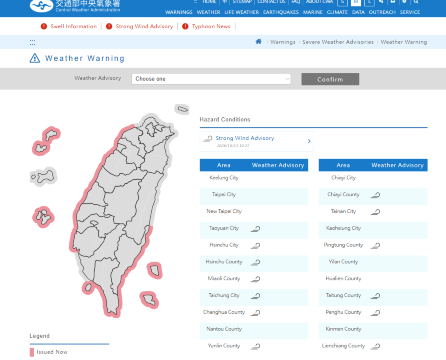Click the Kinmen islands on the map
Image resolution: width=446 pixels, height=360 pixels.
[43, 176]
